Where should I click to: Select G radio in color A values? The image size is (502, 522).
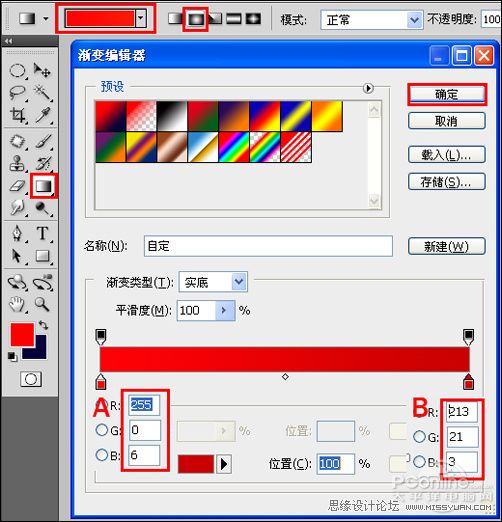point(102,430)
